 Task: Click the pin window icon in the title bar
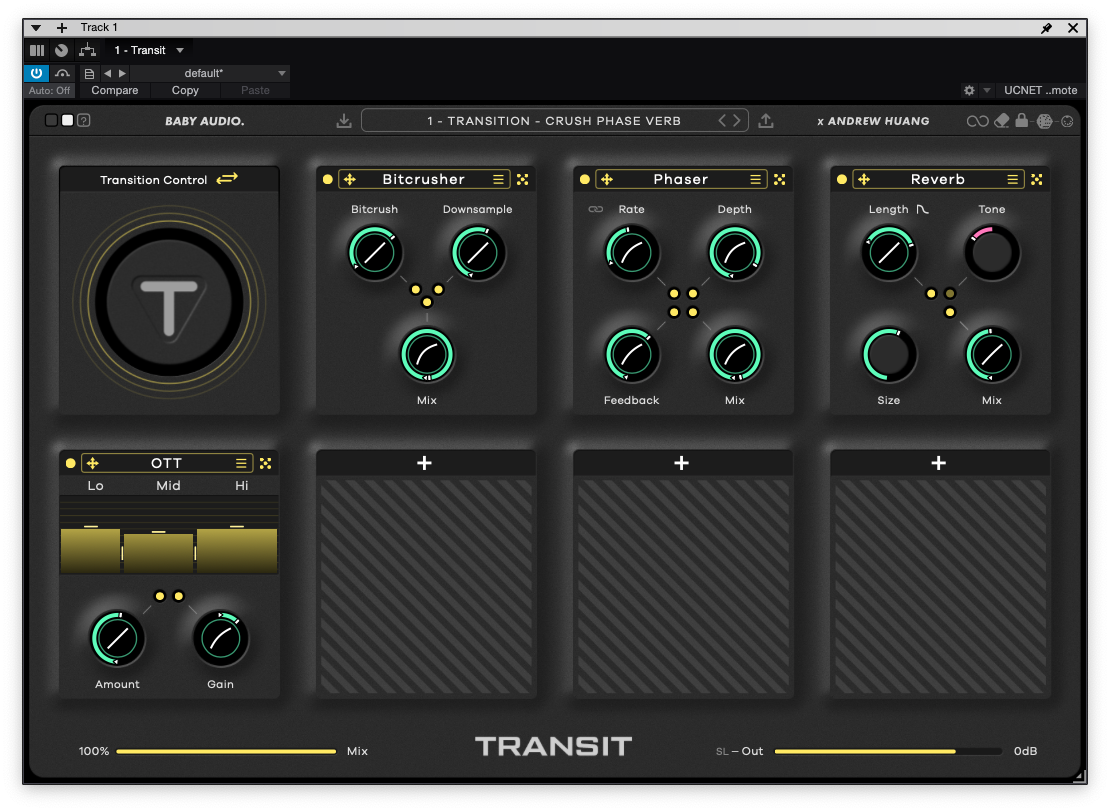1046,28
